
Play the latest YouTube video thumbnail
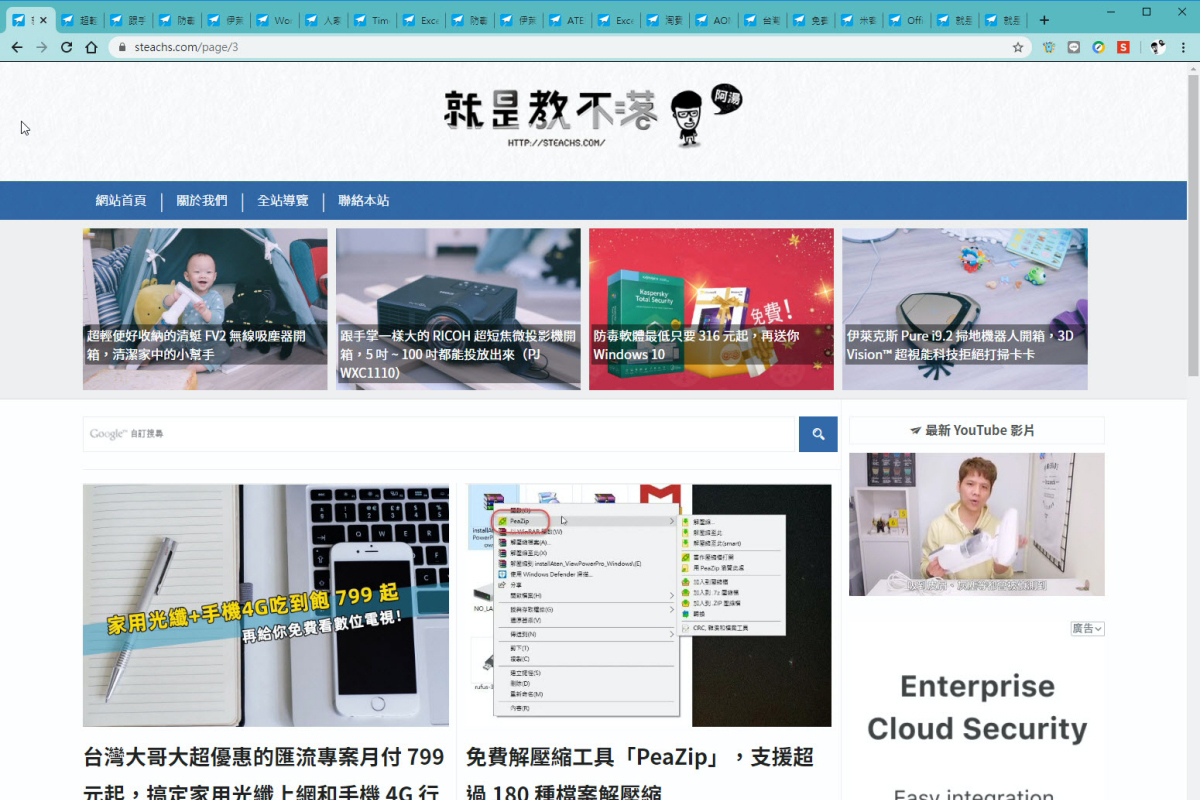click(x=977, y=524)
